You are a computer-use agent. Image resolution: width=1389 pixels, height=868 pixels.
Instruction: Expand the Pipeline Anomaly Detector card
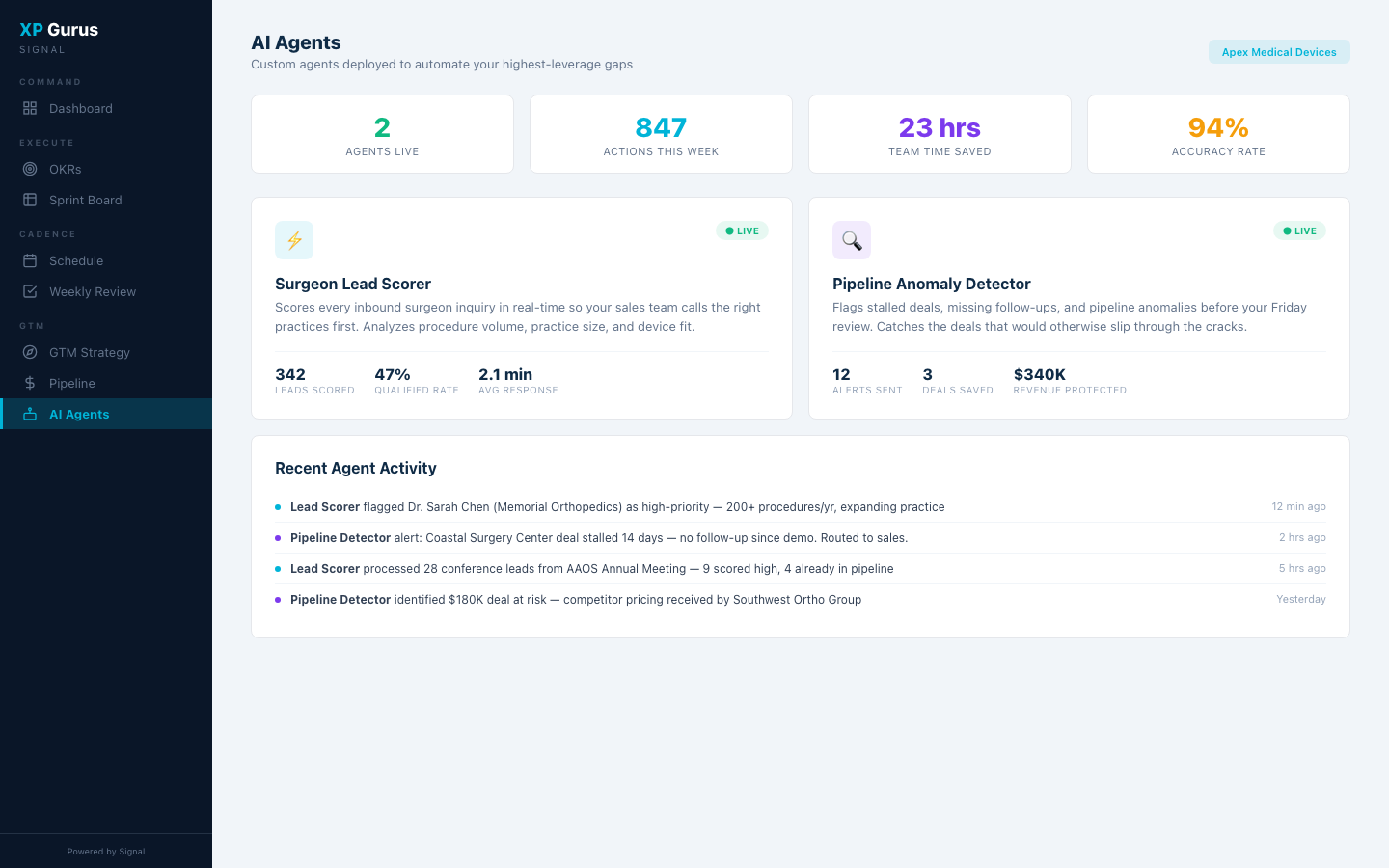(1079, 308)
